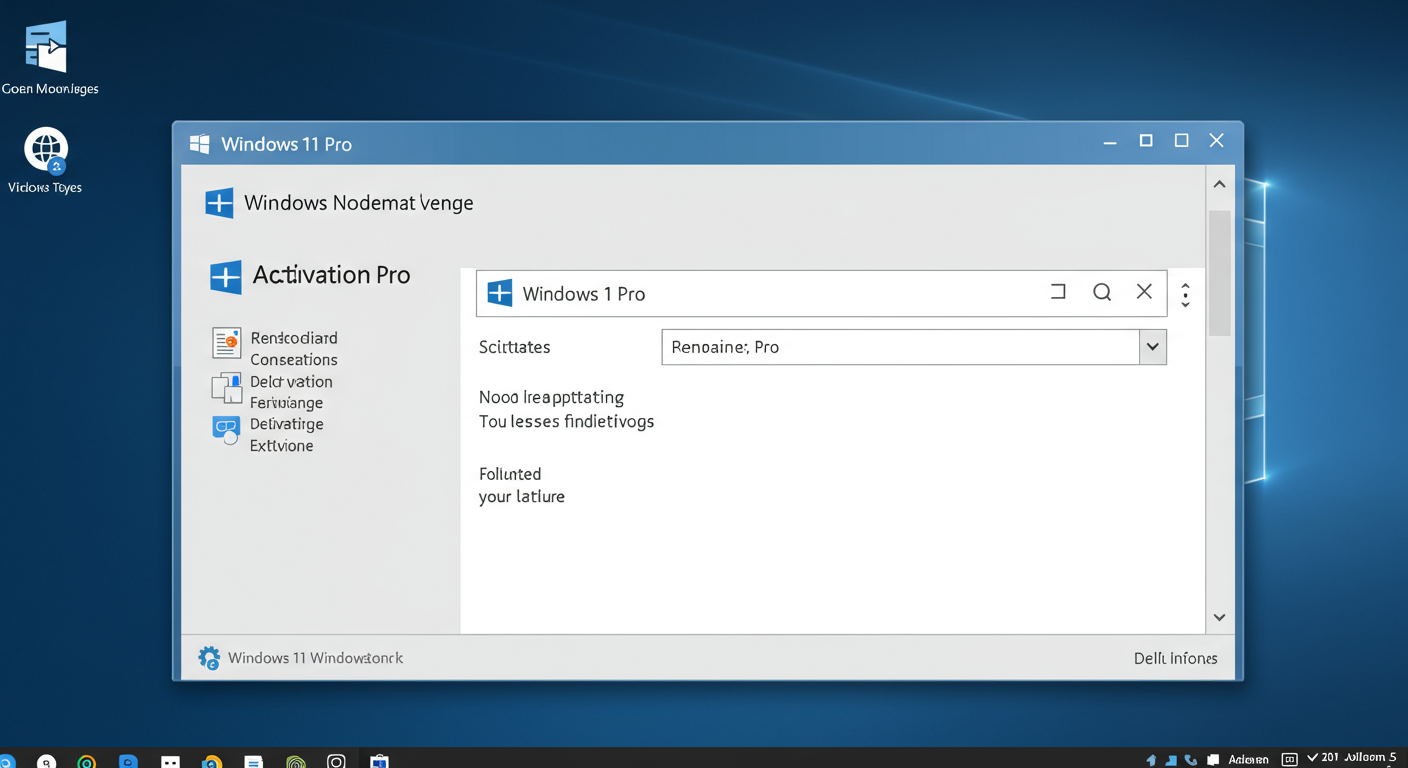1408x768 pixels.
Task: Click the search magnifier in the Windows 1 Pro bar
Action: click(x=1102, y=292)
